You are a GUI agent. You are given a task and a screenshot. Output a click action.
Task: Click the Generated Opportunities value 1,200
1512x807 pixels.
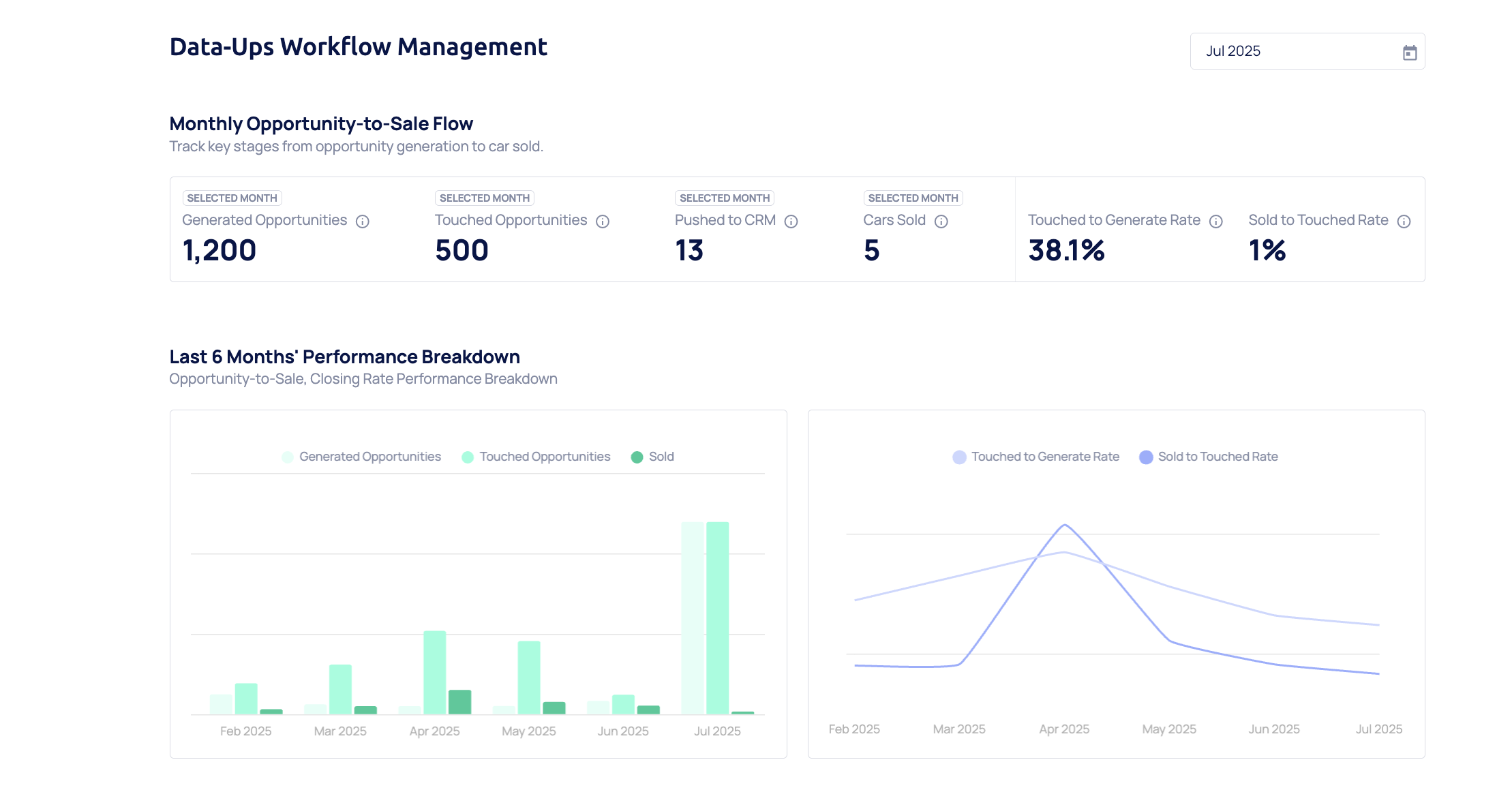click(220, 250)
